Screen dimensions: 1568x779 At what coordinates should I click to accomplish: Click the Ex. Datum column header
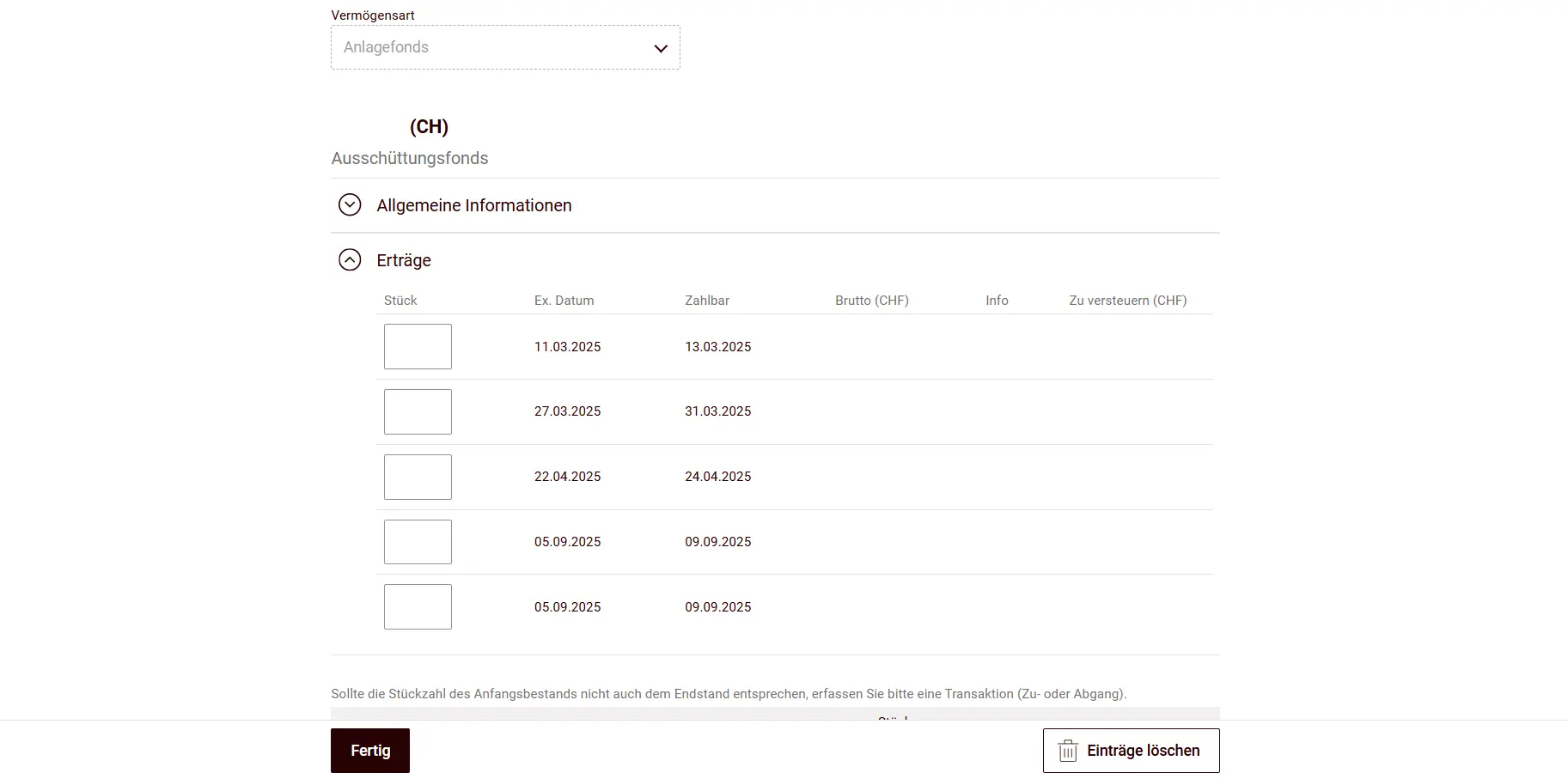(564, 300)
